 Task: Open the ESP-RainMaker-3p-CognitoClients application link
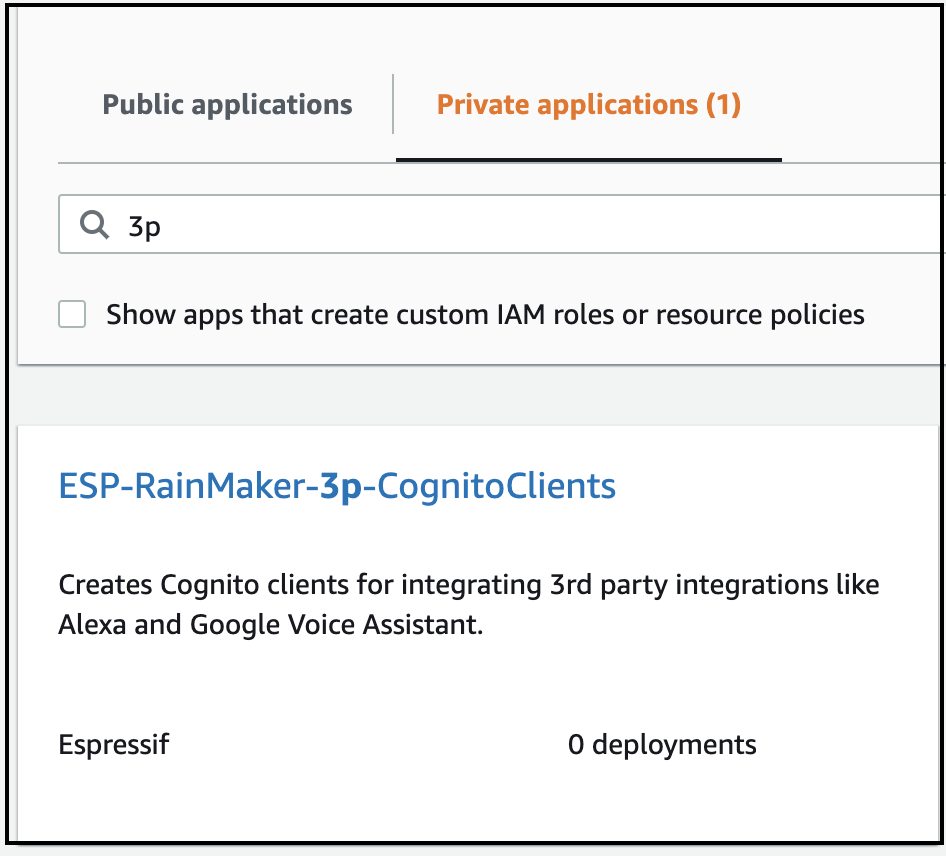pyautogui.click(x=337, y=487)
